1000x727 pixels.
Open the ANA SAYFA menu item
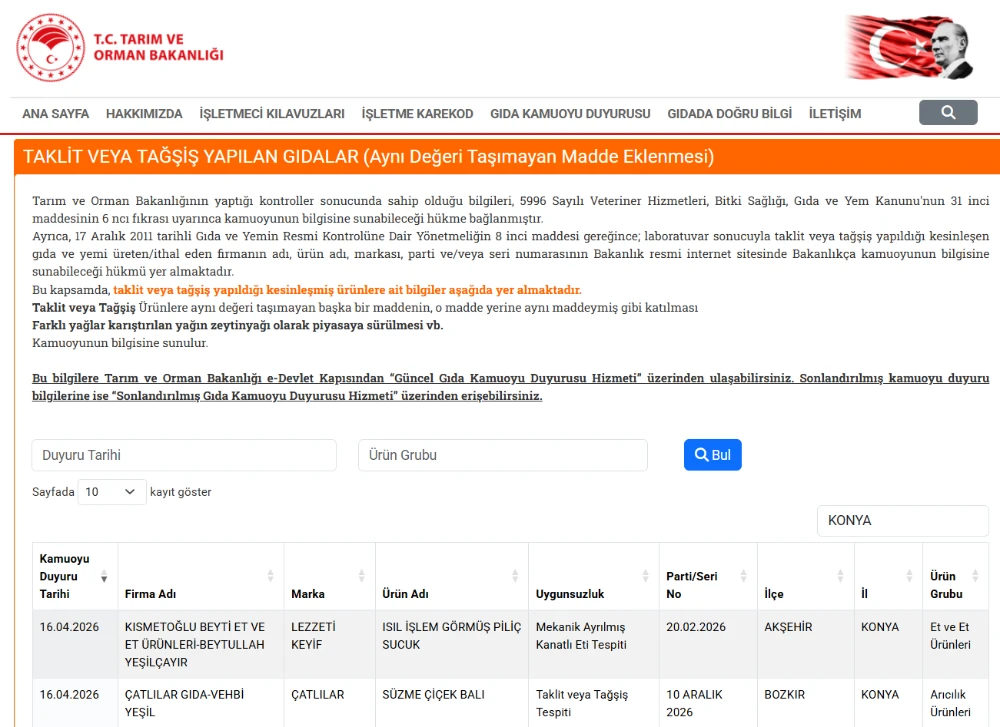tap(56, 114)
